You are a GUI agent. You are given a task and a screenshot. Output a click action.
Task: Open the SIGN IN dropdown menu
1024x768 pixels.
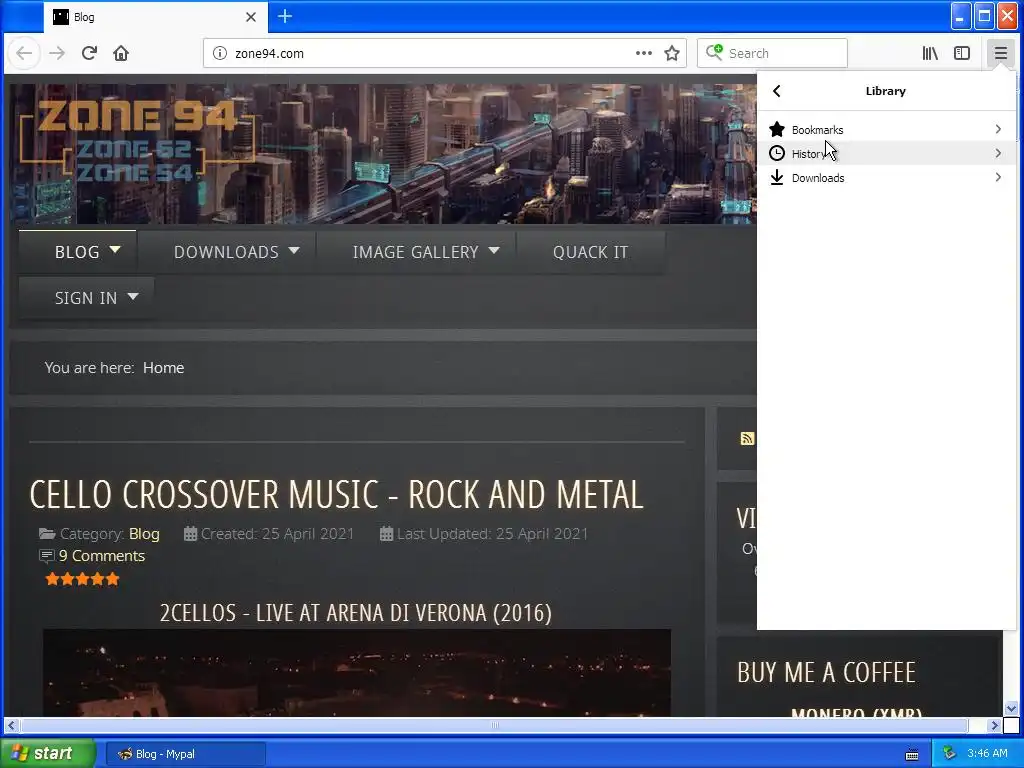coord(86,298)
